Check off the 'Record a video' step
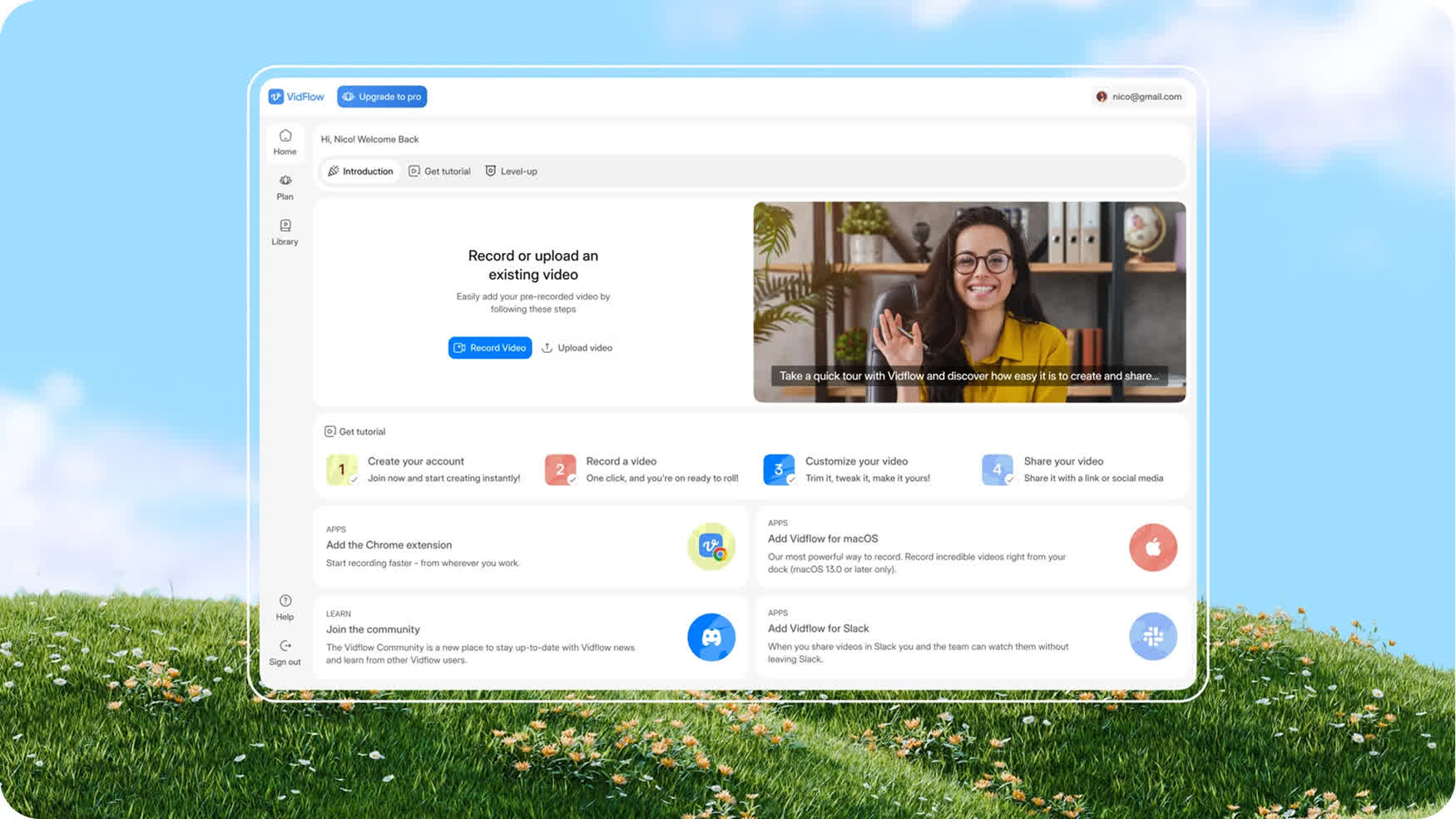1456x819 pixels. (574, 480)
